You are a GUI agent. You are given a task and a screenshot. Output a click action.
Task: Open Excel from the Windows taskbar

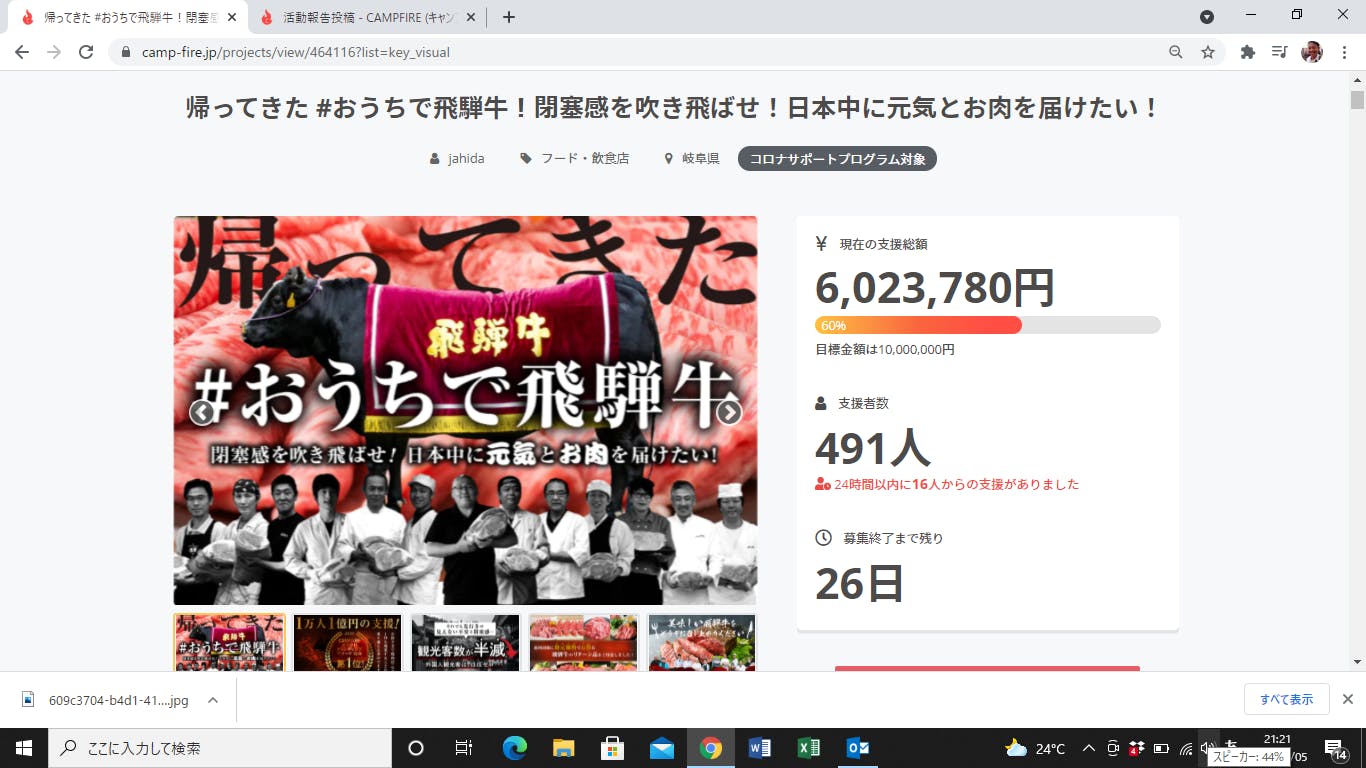[808, 748]
